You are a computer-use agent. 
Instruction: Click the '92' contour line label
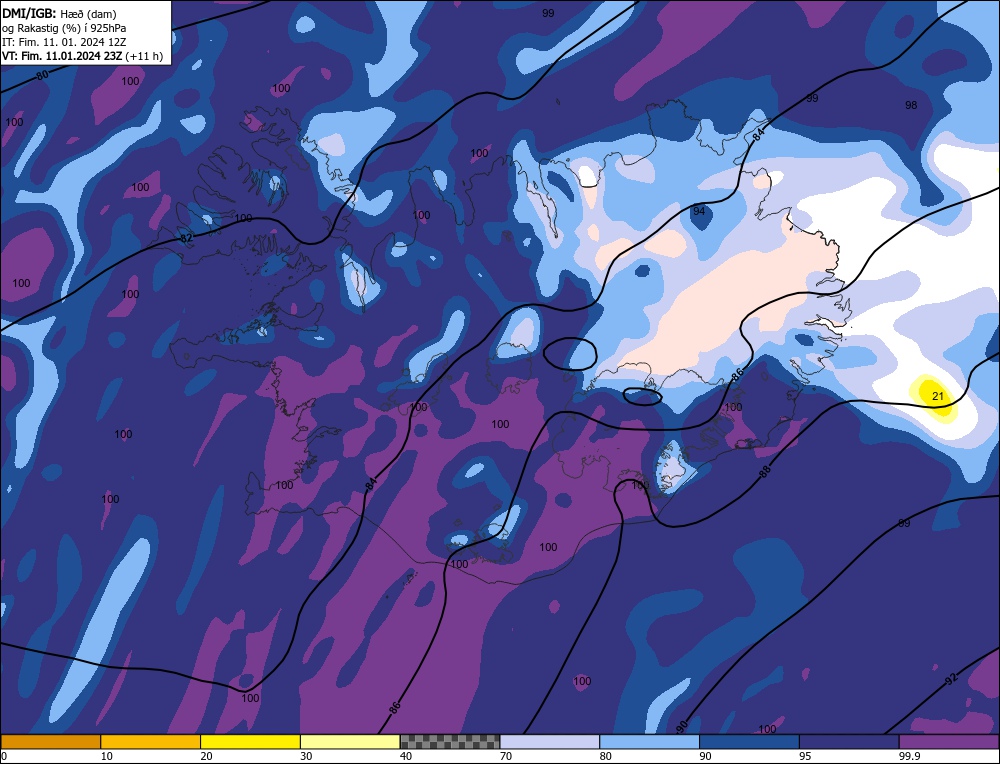(x=951, y=680)
